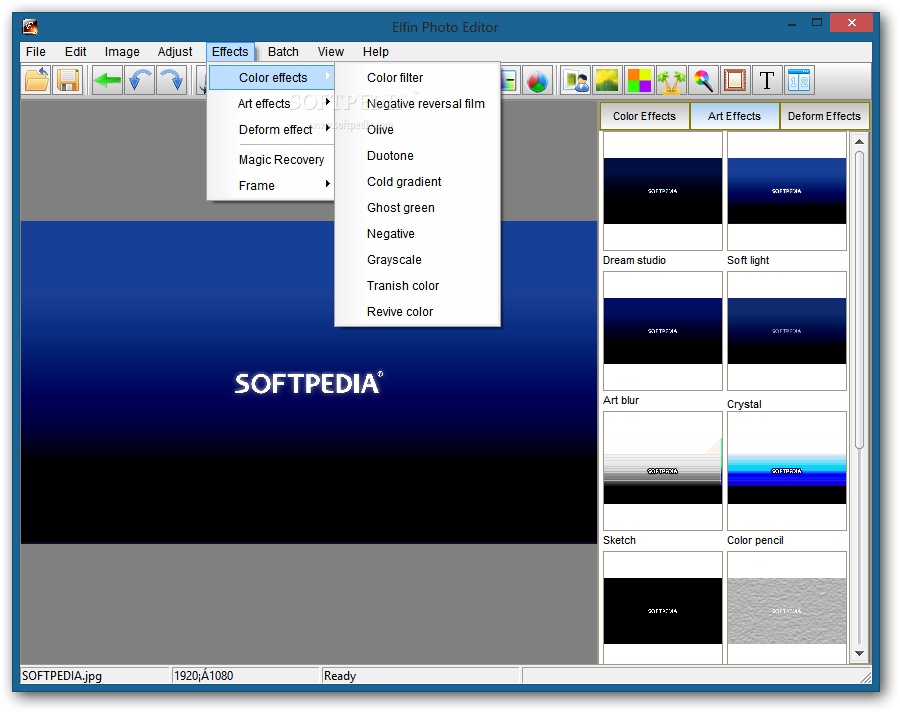Apply the Olive color effect
This screenshot has height=712, width=900.
point(417,130)
